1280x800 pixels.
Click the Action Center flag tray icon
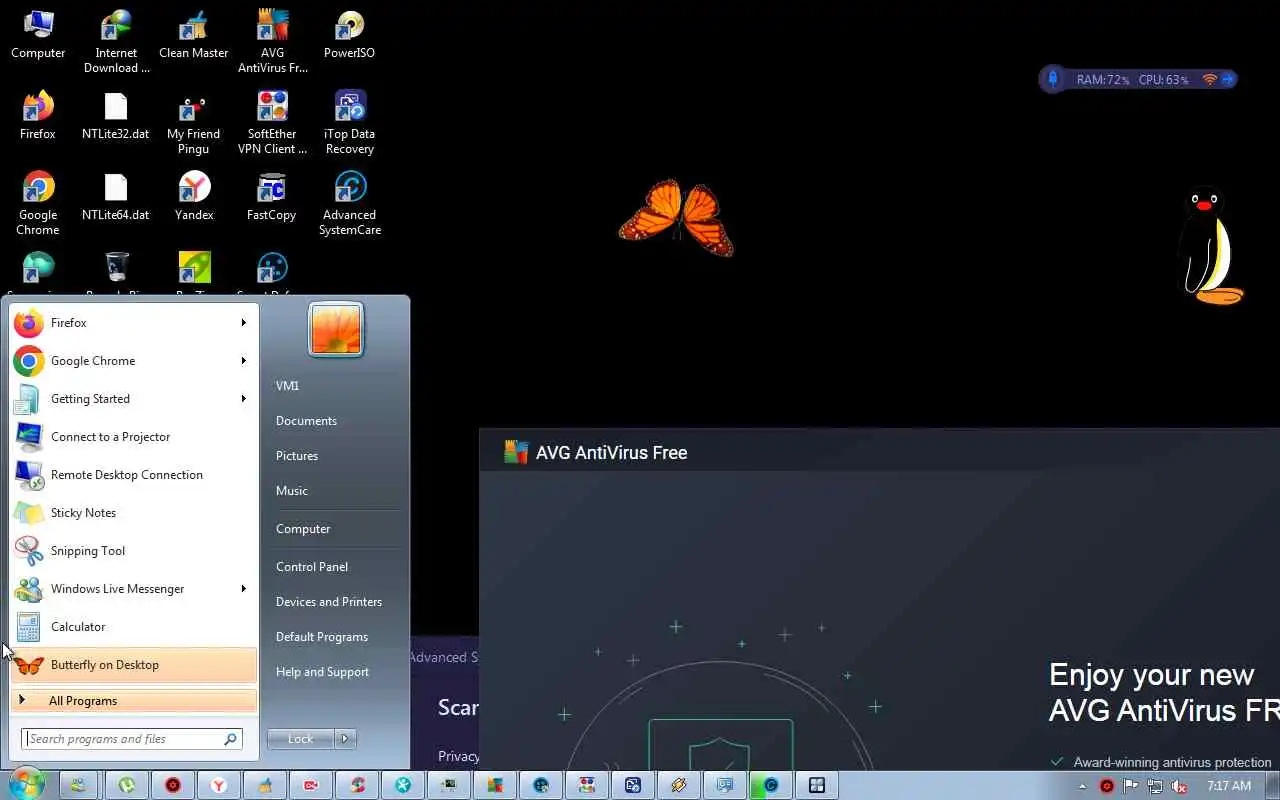click(x=1131, y=786)
